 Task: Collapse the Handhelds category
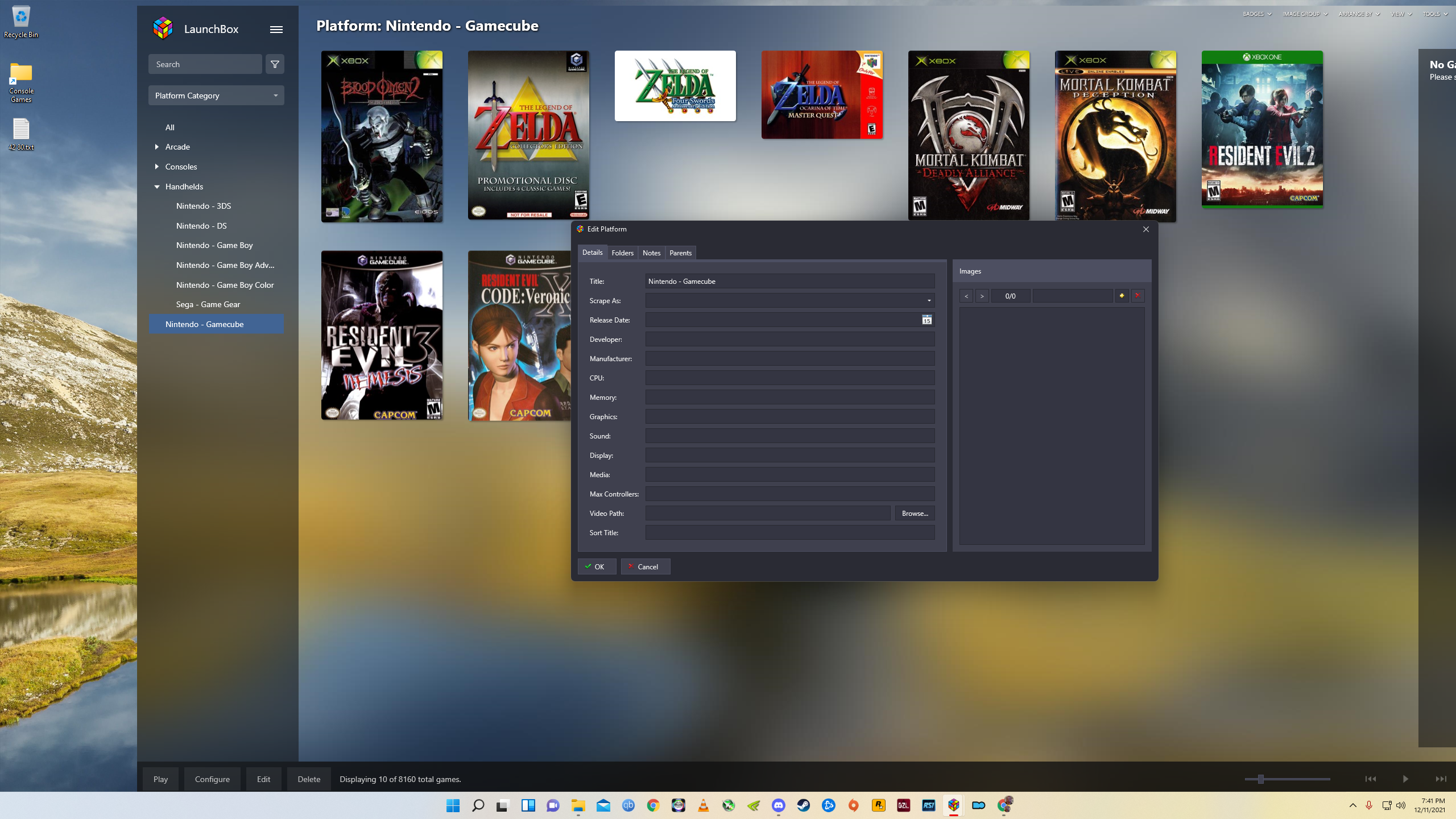click(x=157, y=187)
